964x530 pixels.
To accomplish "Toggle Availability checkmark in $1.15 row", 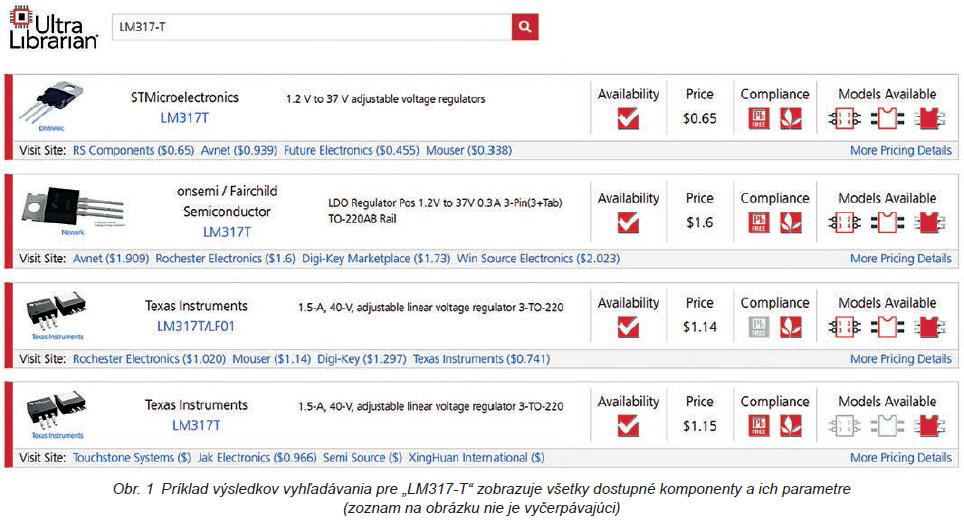I will (x=628, y=425).
